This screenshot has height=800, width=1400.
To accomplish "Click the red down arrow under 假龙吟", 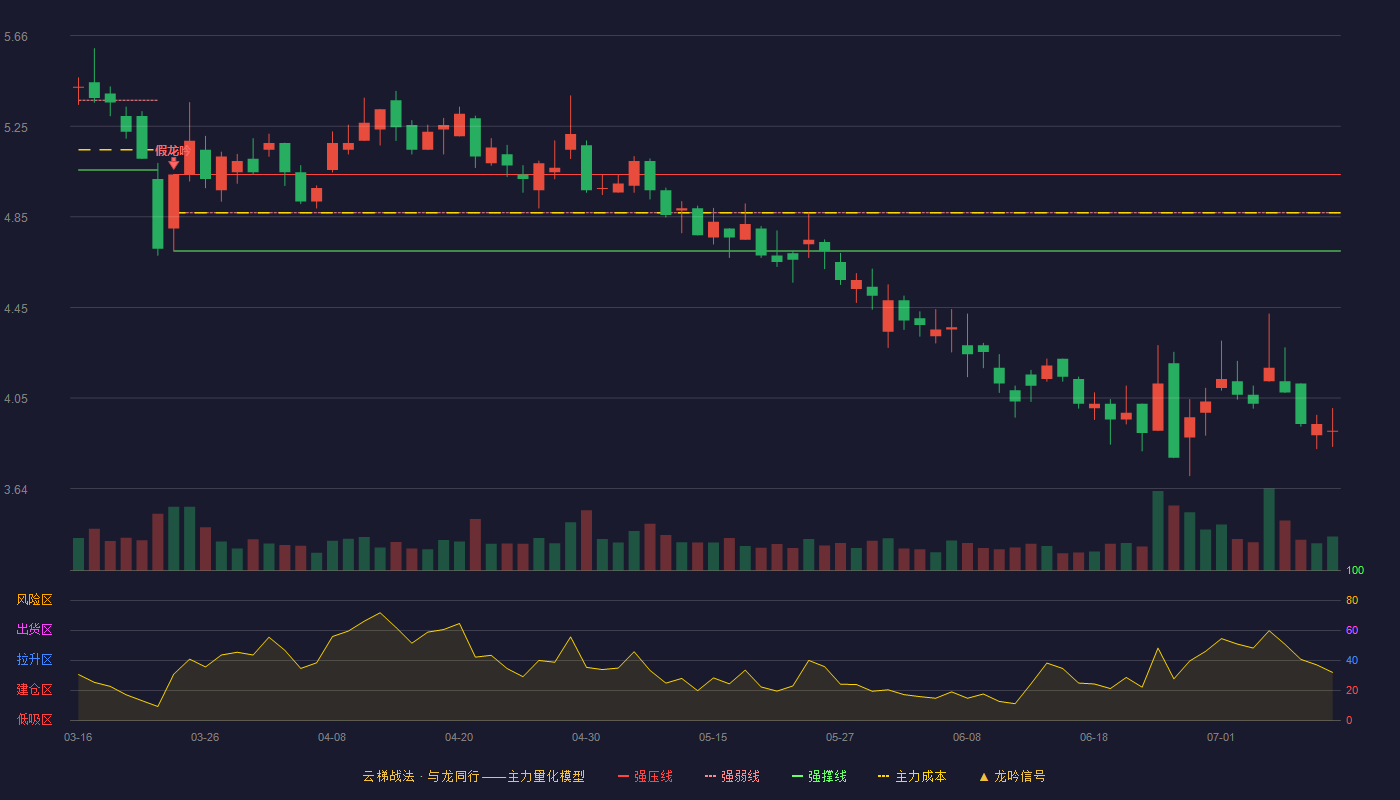I will click(x=173, y=163).
